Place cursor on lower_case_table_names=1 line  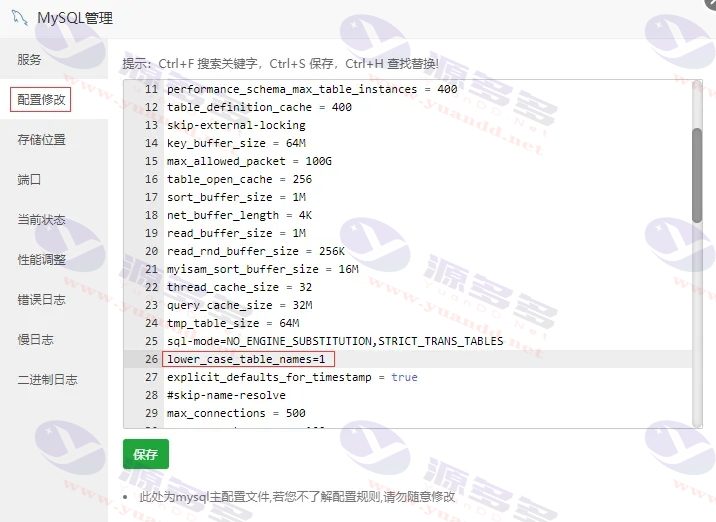(246, 359)
